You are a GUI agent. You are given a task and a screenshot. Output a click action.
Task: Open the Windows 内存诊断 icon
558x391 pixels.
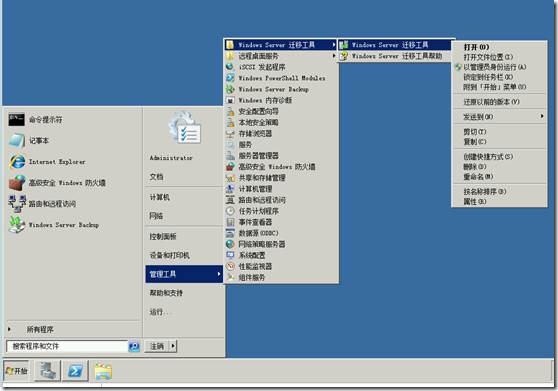[x=230, y=100]
